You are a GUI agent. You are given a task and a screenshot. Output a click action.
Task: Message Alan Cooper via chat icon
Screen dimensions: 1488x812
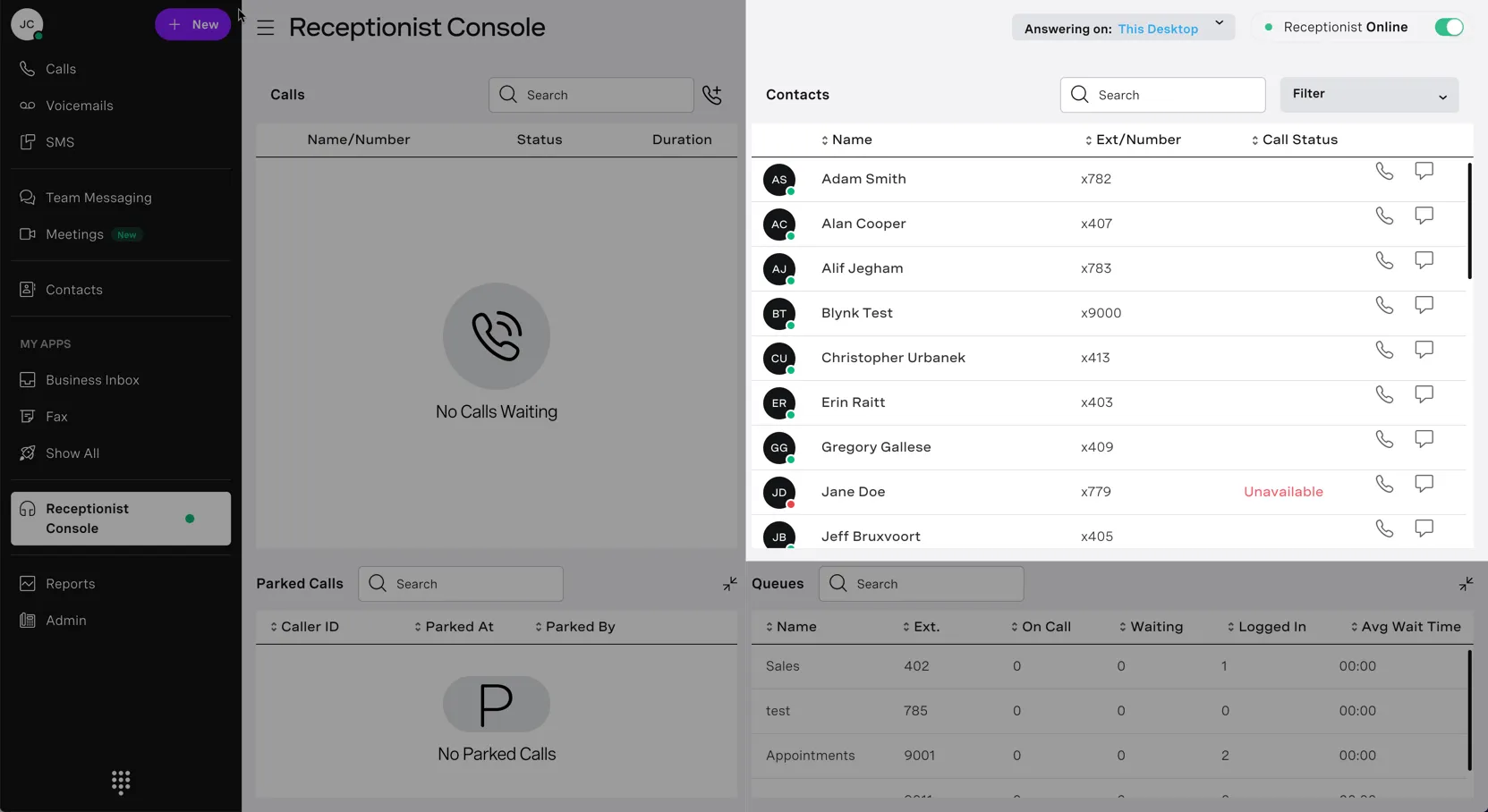(x=1424, y=216)
